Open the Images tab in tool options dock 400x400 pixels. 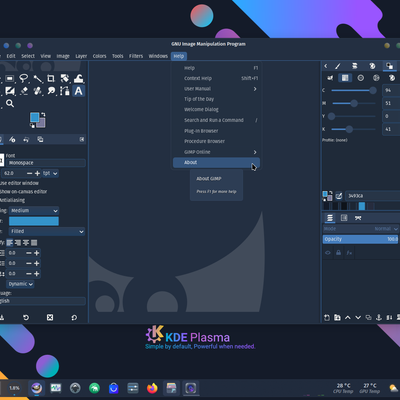[x=40, y=139]
